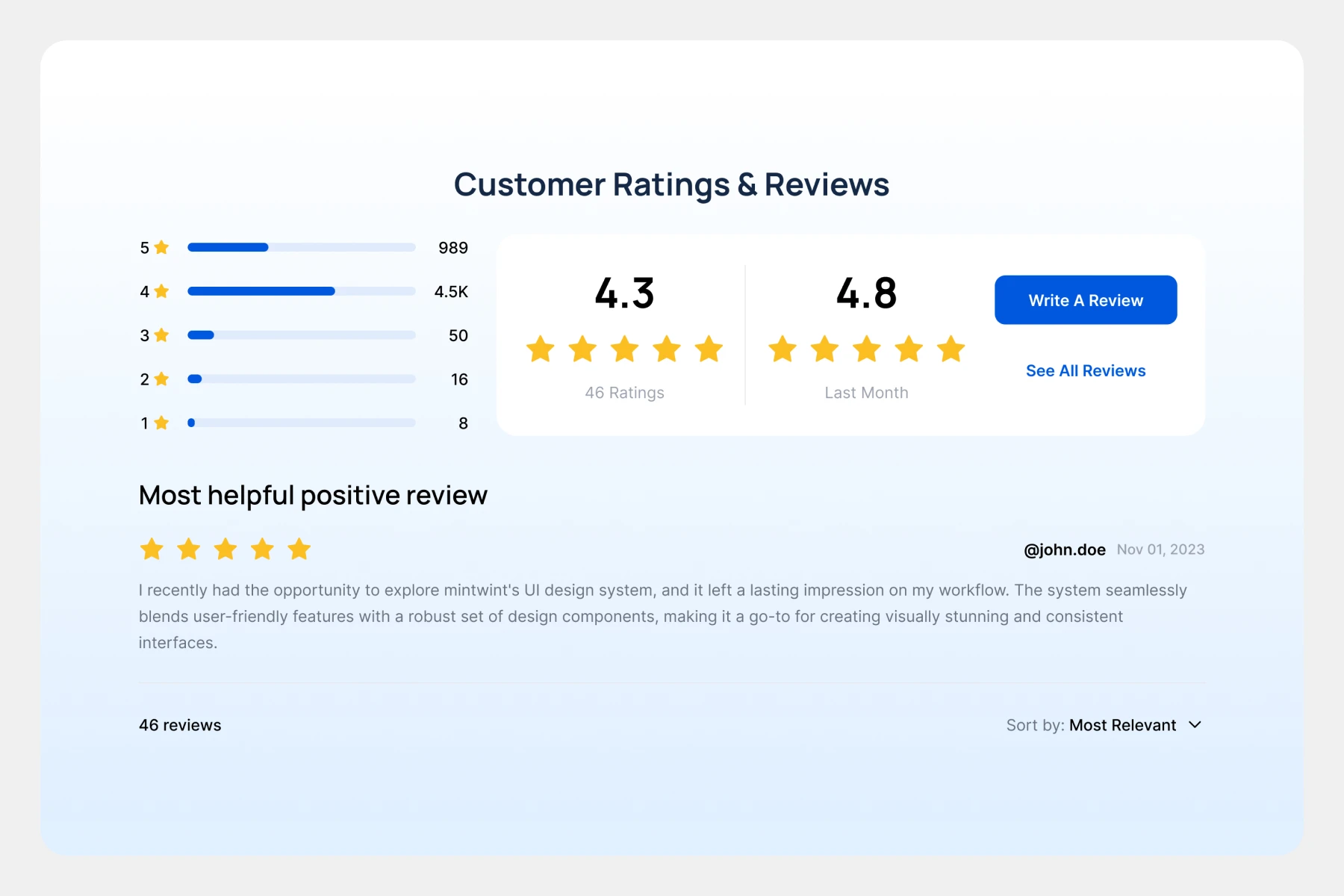Click first star of john.doe's review
This screenshot has width=1344, height=896.
click(152, 550)
